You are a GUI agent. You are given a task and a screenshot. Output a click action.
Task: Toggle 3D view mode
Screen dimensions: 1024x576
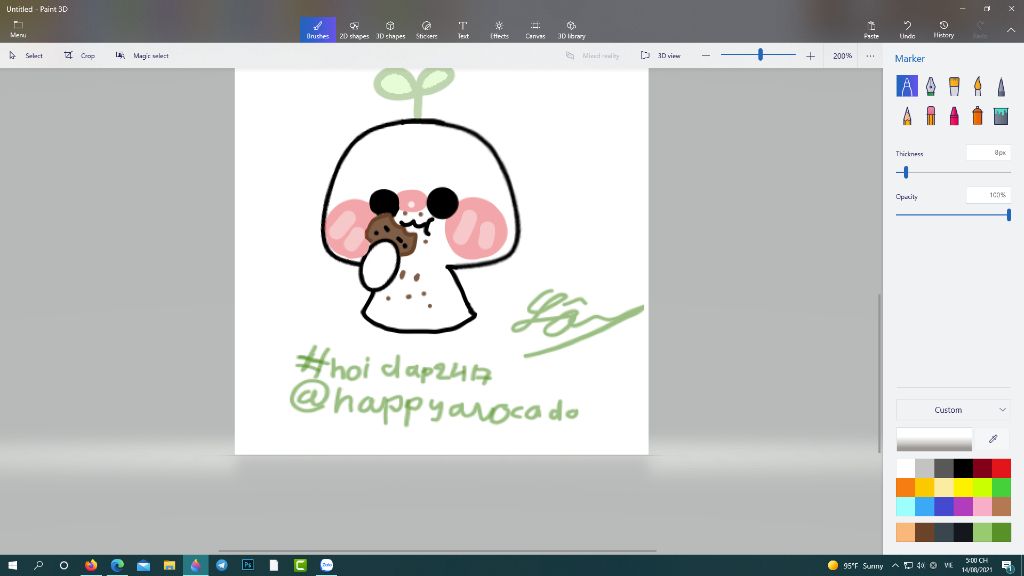(x=661, y=56)
